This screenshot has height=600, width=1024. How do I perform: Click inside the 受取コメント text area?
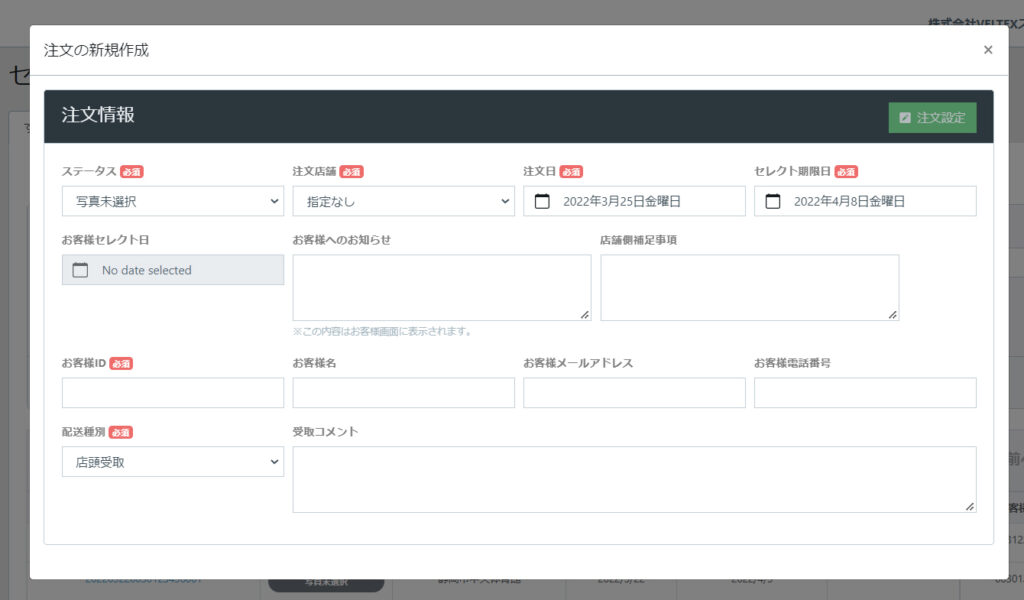[634, 479]
